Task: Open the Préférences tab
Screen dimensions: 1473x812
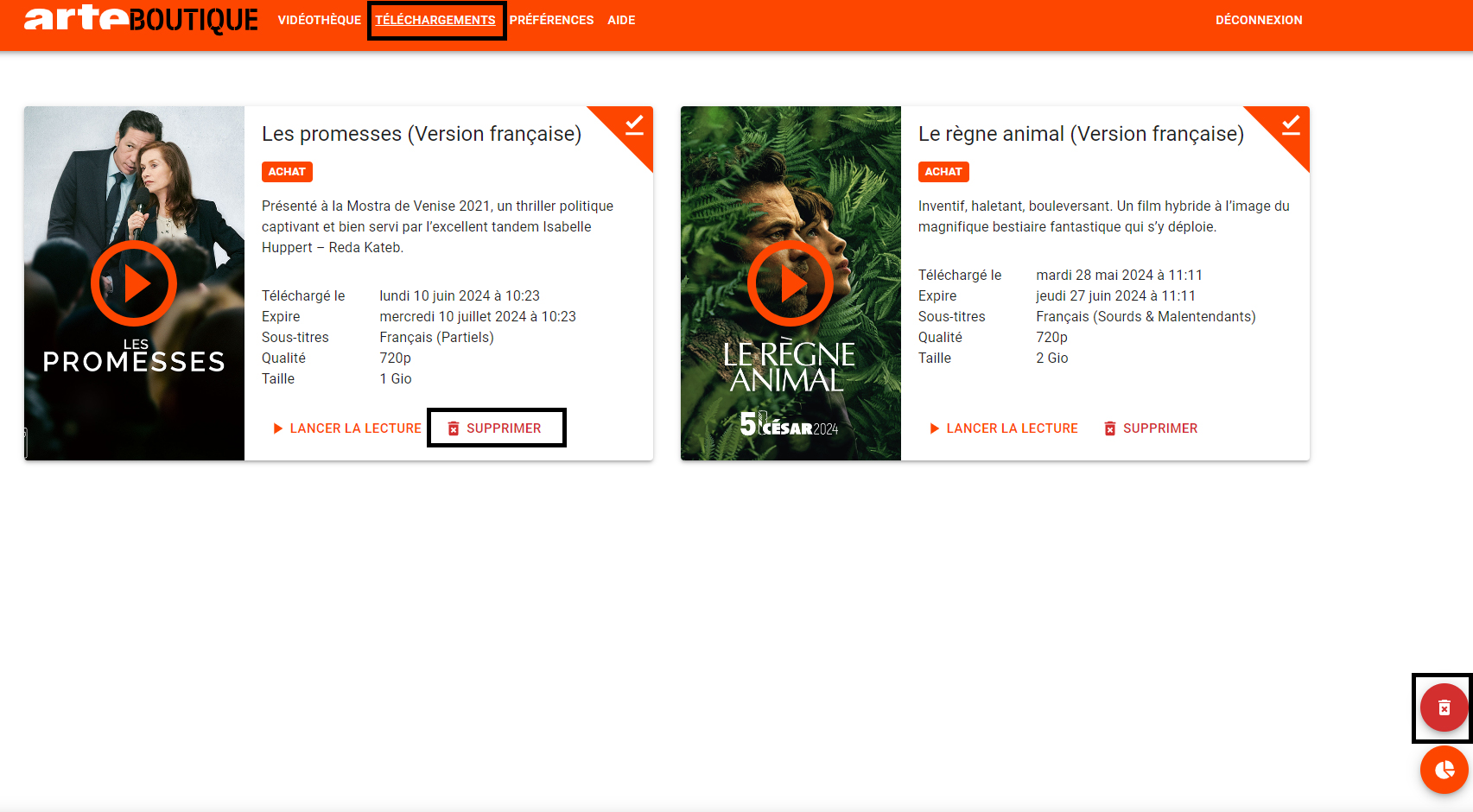Action: tap(551, 20)
